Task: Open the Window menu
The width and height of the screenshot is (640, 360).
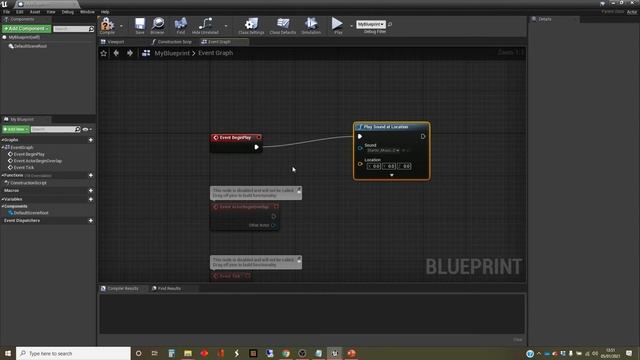Action: pos(87,12)
